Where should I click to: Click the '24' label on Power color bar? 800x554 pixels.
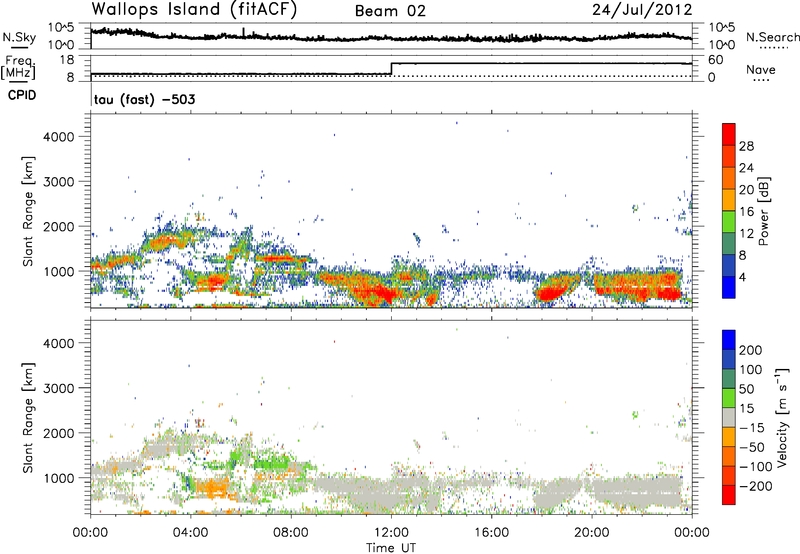(746, 168)
